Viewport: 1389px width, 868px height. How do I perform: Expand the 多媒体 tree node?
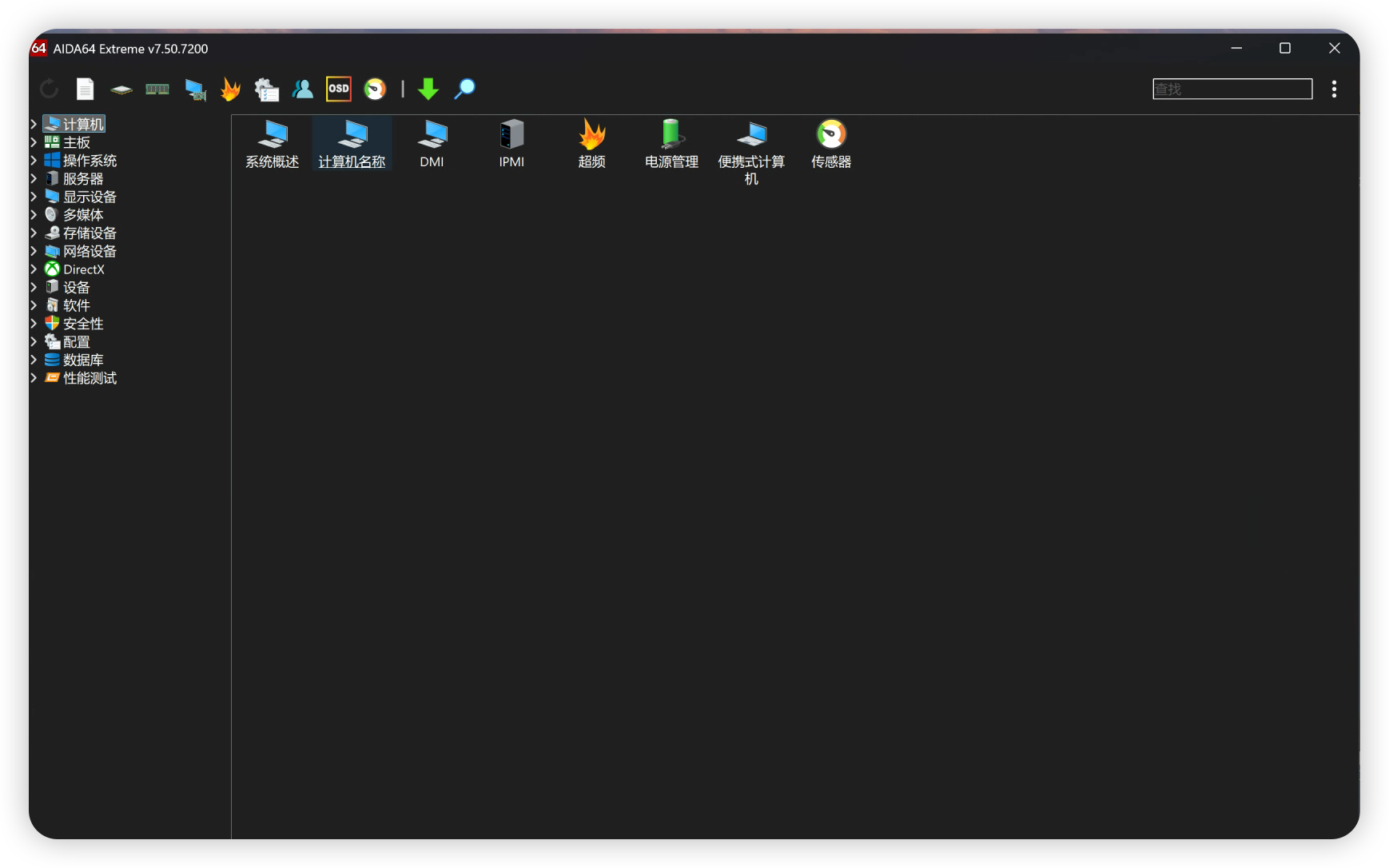pos(34,214)
